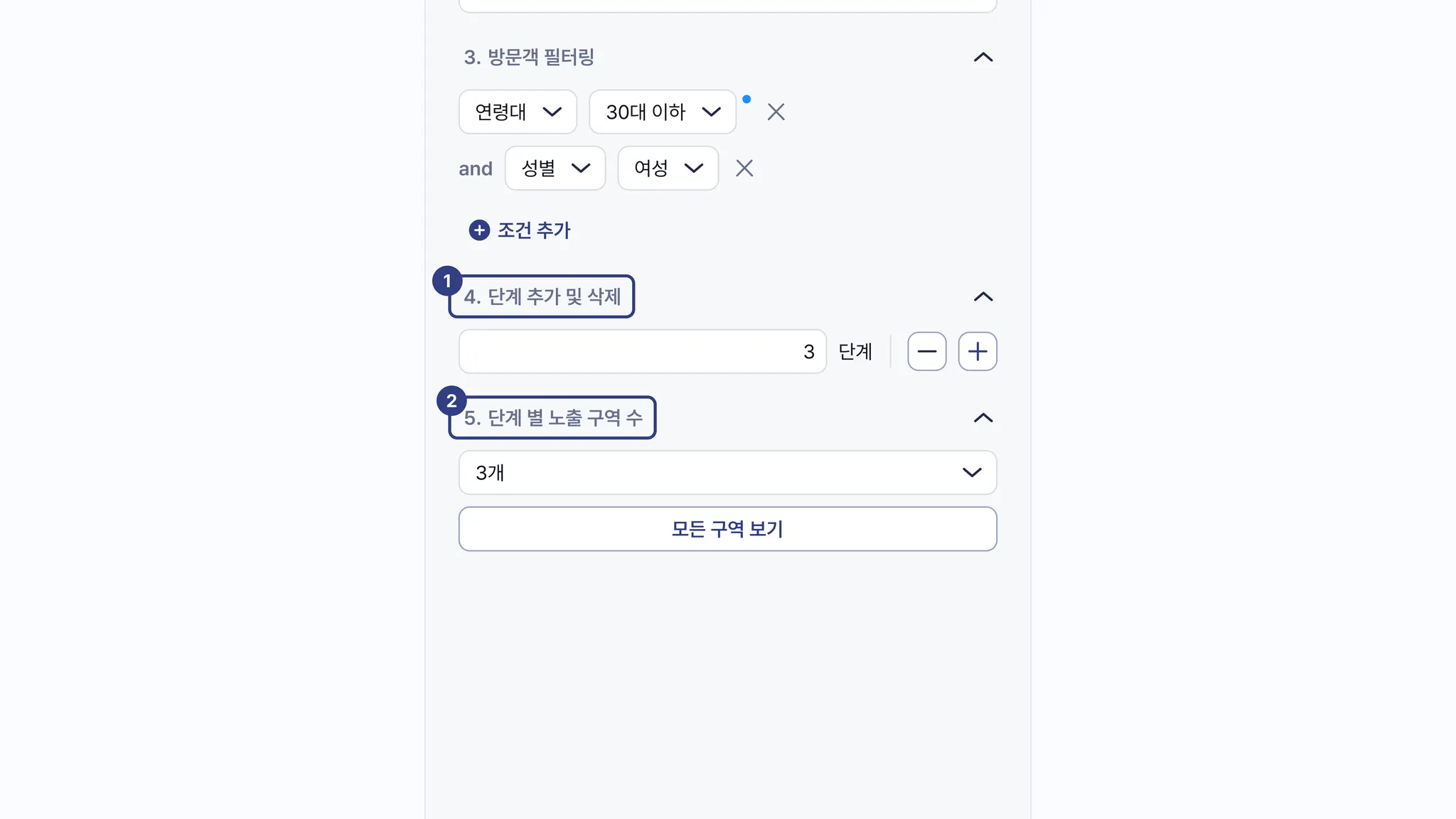Open the 30대 이하 dropdown

(x=662, y=112)
